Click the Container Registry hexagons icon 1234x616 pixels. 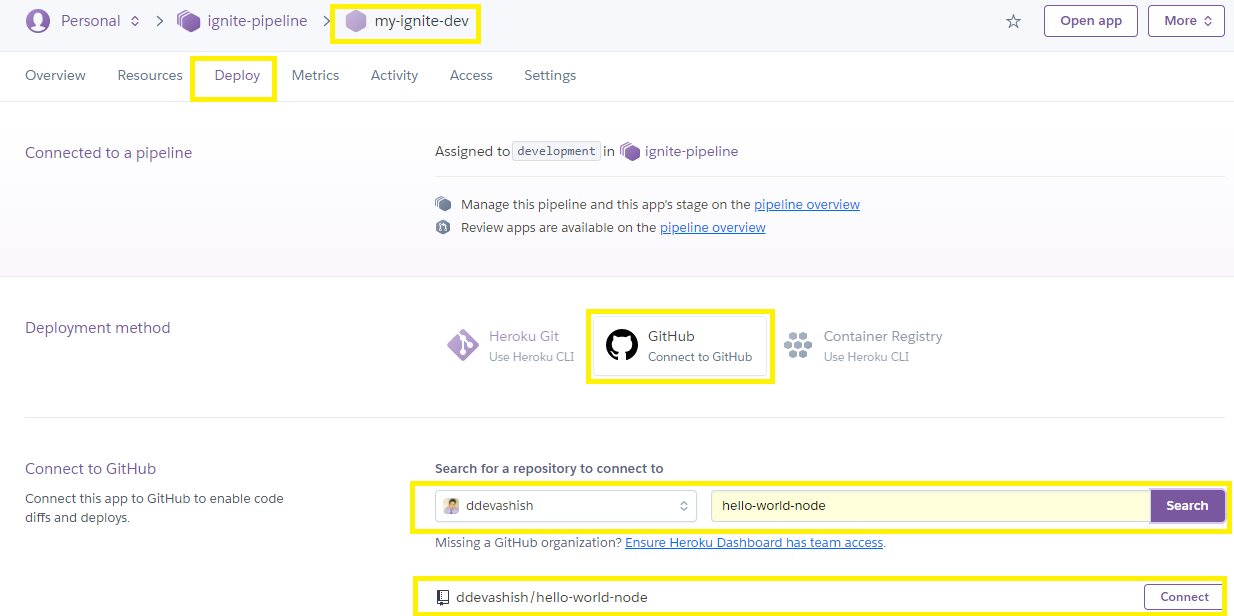coord(798,346)
